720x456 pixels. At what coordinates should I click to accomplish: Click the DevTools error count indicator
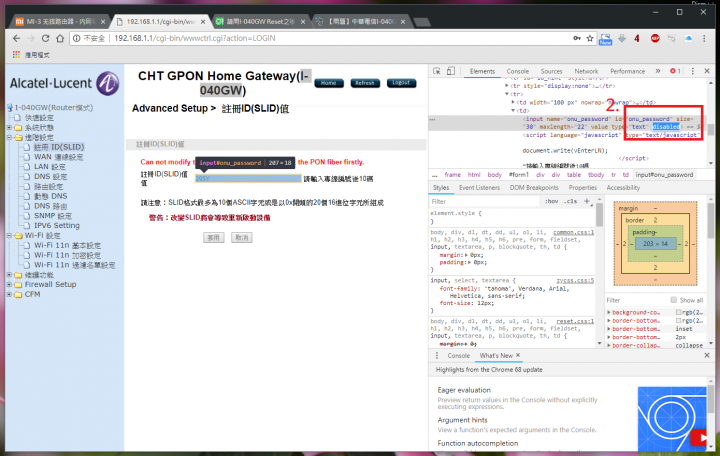pos(675,71)
